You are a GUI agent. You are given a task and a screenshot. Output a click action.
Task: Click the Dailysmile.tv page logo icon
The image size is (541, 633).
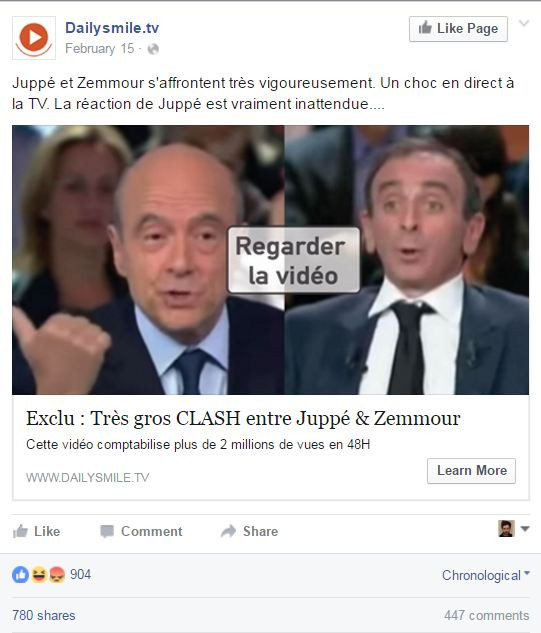pos(34,38)
